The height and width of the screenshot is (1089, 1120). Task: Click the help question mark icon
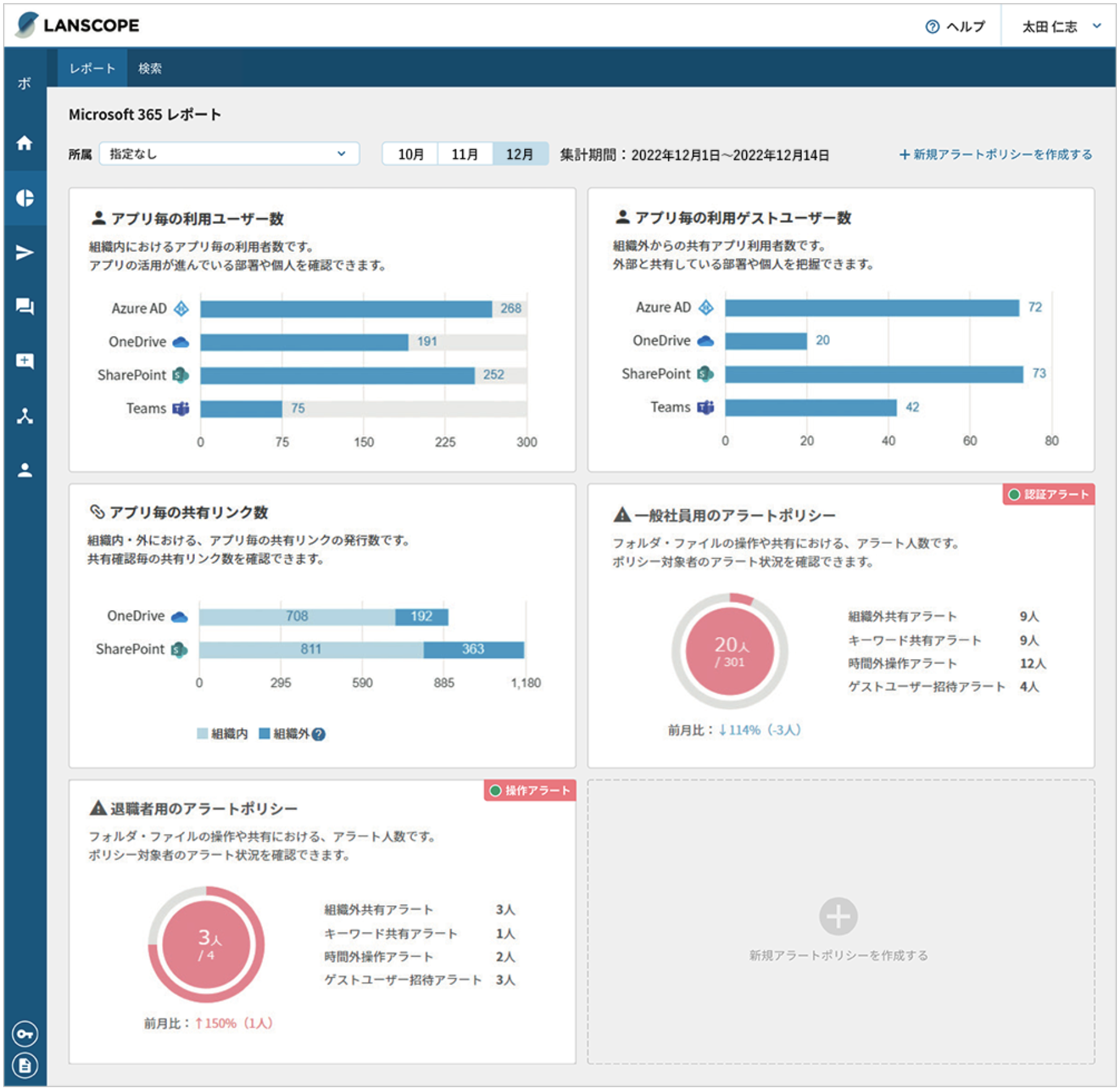[x=932, y=27]
